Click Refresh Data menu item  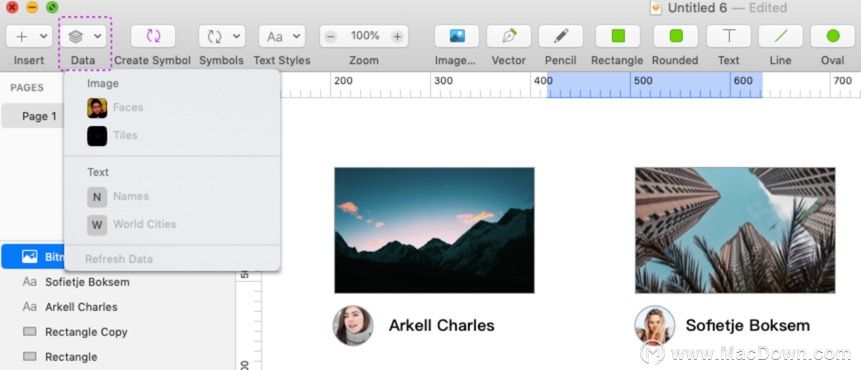click(172, 259)
